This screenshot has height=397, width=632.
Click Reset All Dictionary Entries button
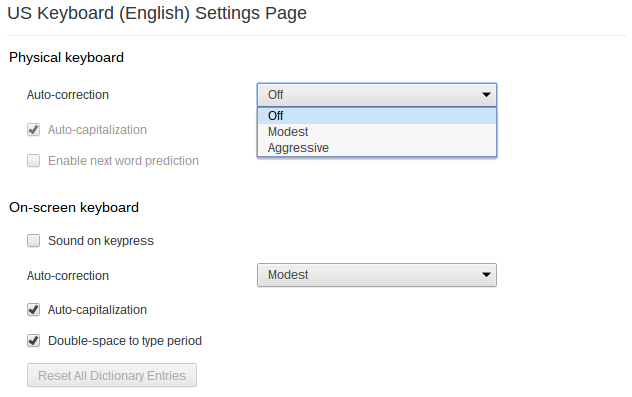[x=112, y=375]
